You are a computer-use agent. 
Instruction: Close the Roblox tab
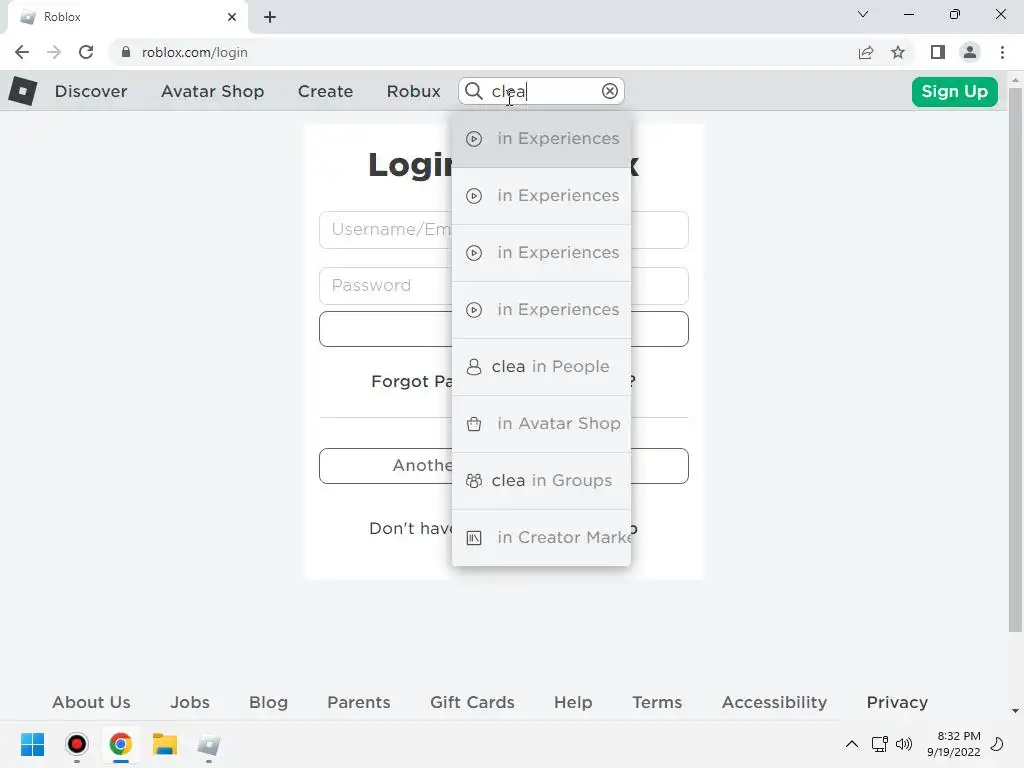pyautogui.click(x=232, y=17)
